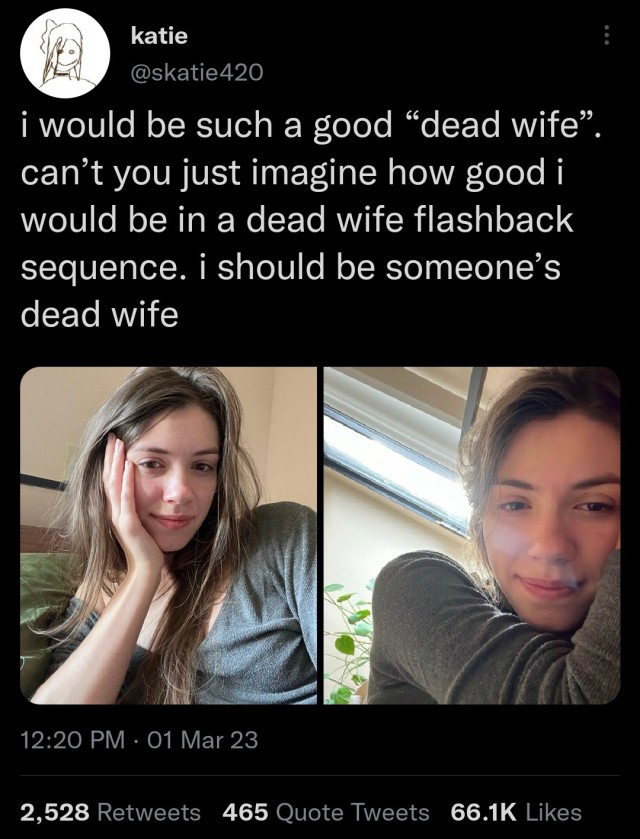Click the tweet text about dead wife
The width and height of the screenshot is (640, 839).
click(x=310, y=219)
